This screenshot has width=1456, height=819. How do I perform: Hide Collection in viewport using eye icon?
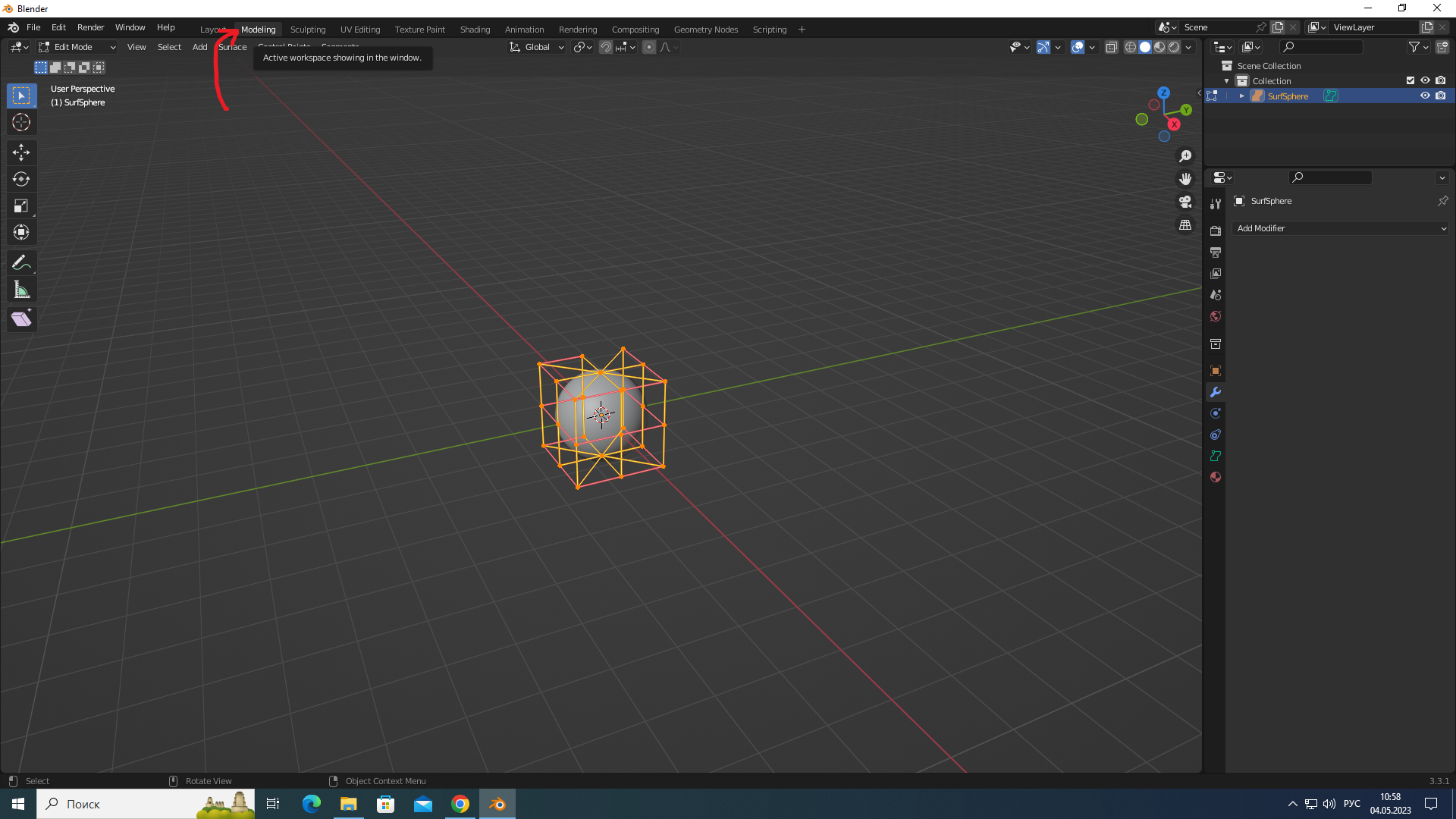(1425, 80)
